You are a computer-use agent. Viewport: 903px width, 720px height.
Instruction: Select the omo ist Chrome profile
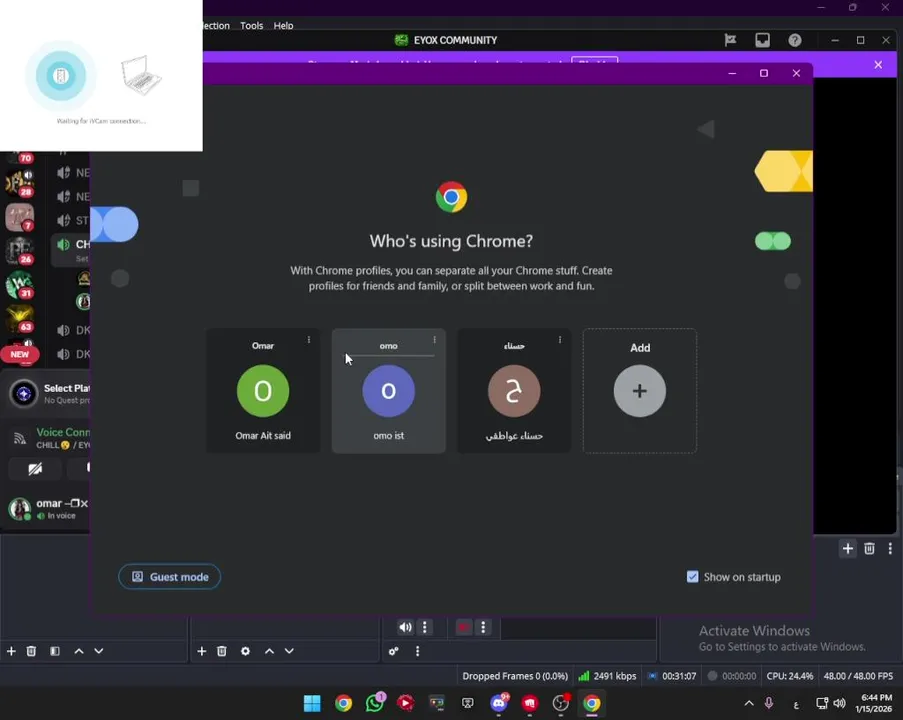coord(389,391)
